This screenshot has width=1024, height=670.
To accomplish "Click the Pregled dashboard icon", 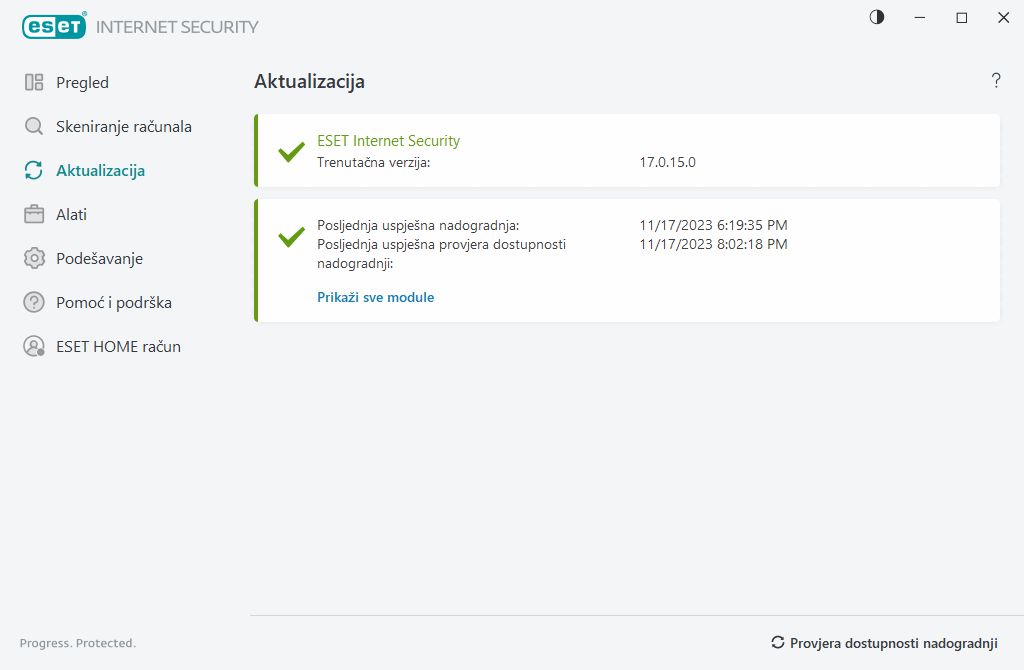I will [x=34, y=83].
